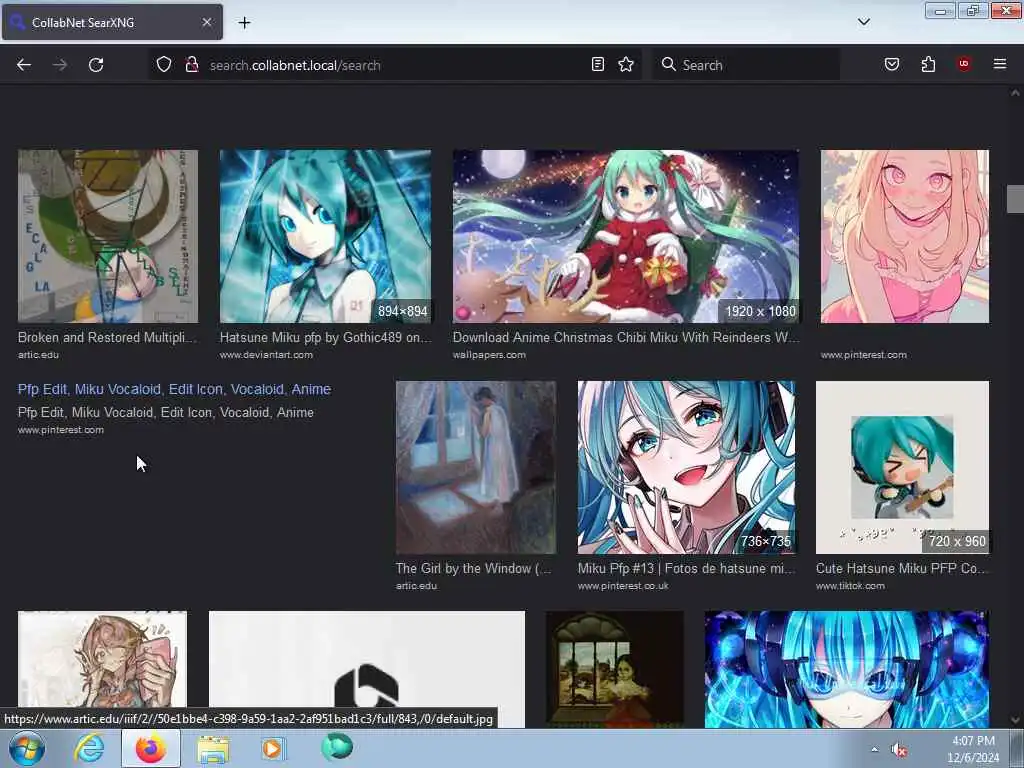Click Download Anime Christmas Chibi Miku title
The image size is (1024, 768).
(x=626, y=338)
